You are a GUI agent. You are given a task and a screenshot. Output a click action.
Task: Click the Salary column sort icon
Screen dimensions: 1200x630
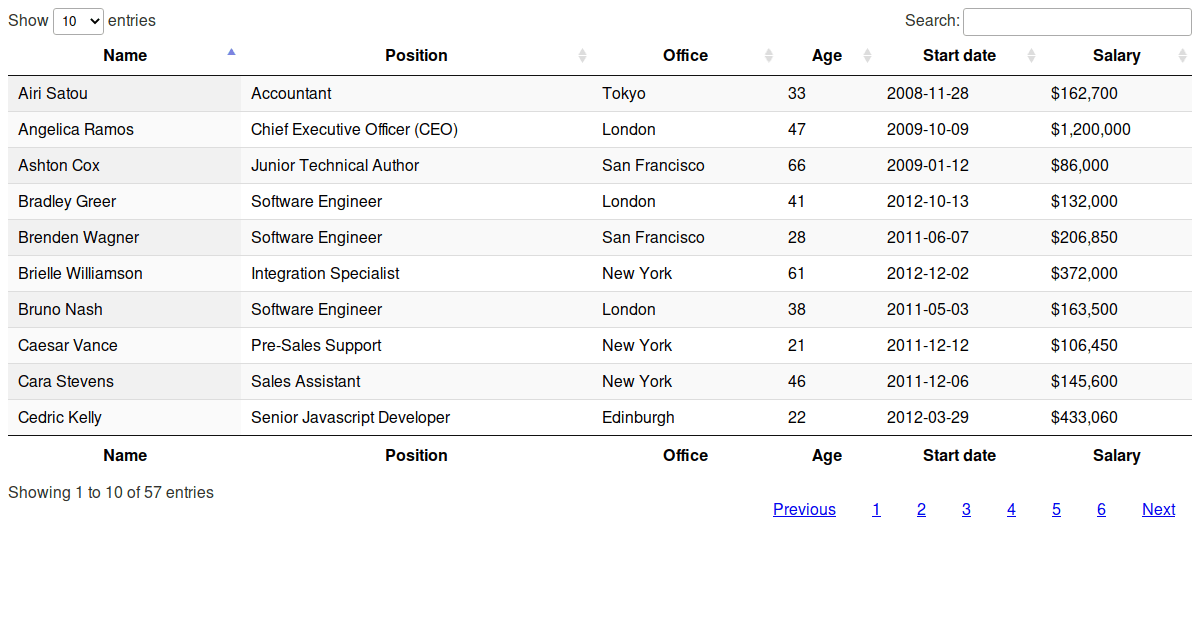point(1183,56)
